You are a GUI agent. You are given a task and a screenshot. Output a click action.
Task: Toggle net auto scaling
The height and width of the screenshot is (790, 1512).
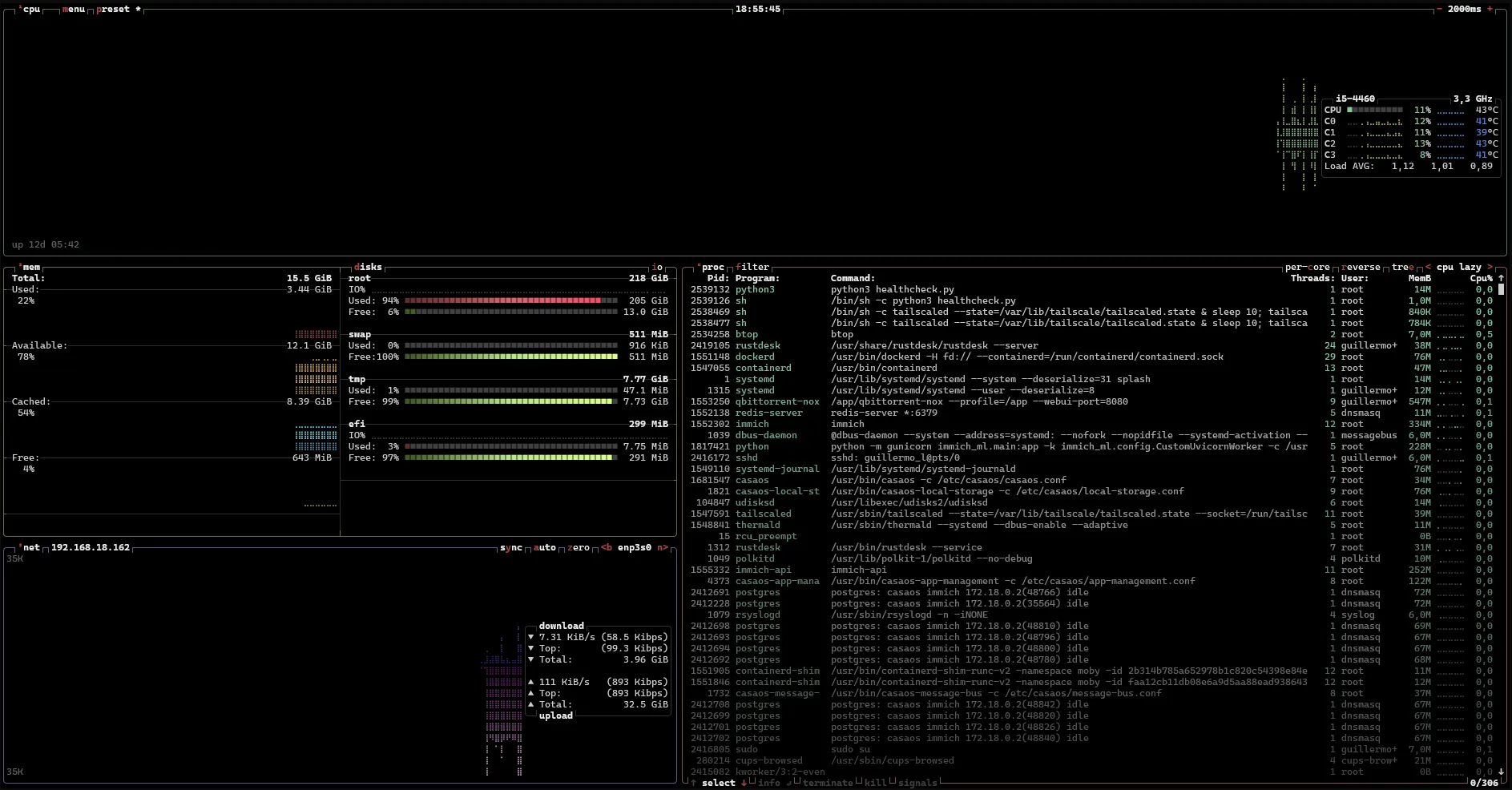coord(545,547)
